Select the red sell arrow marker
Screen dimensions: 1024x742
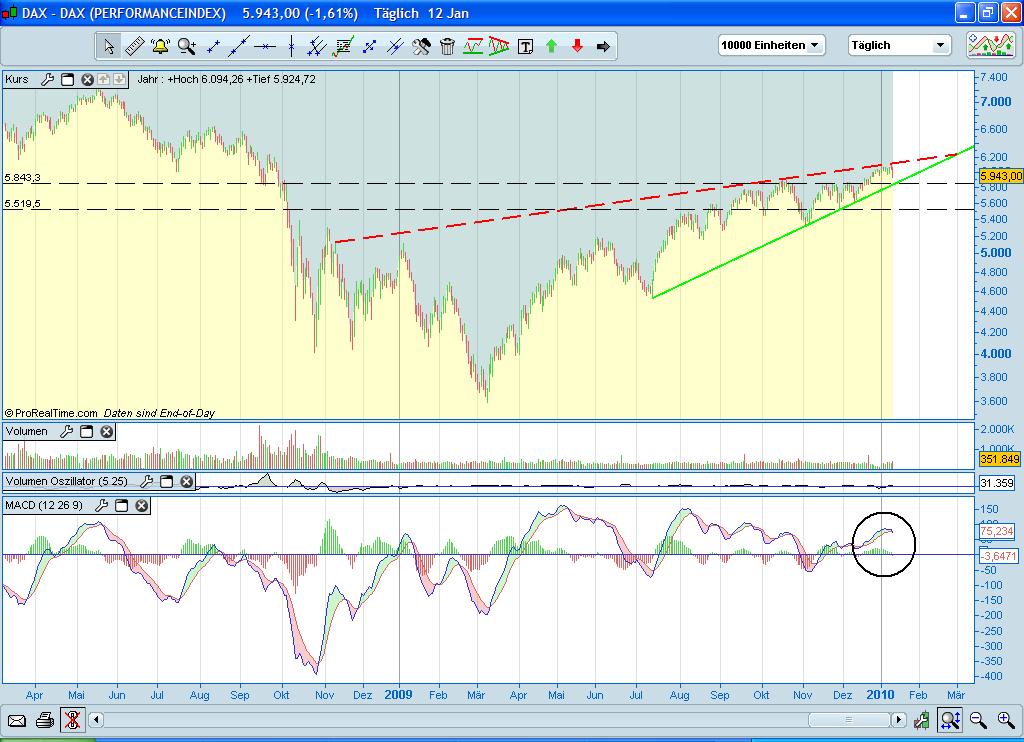coord(577,45)
